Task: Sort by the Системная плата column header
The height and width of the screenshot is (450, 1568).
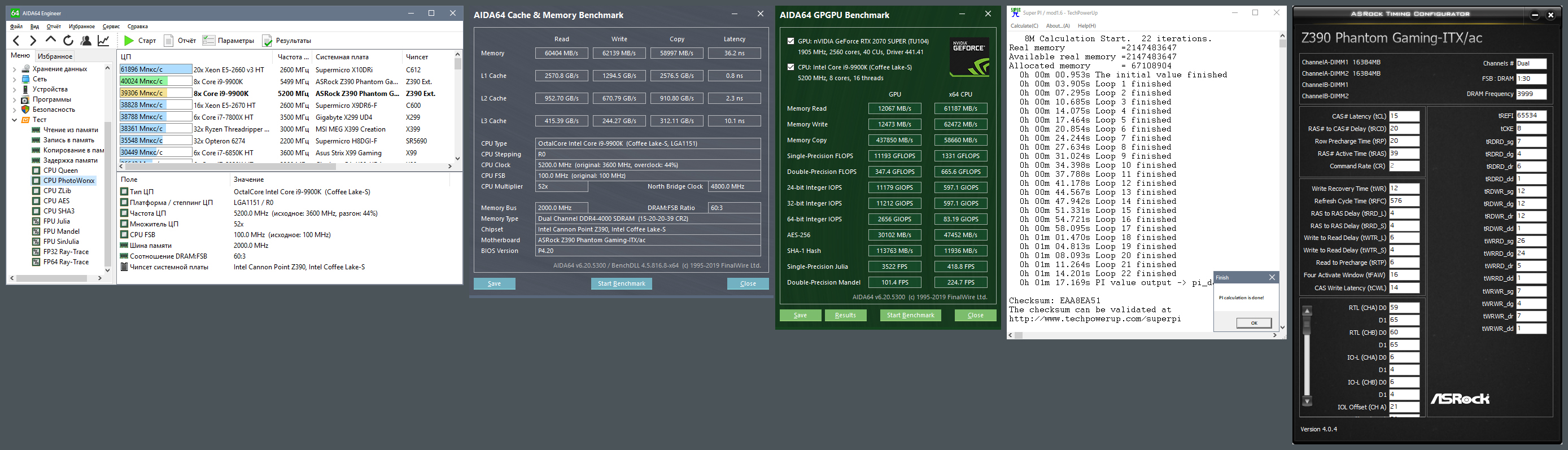Action: coord(357,57)
